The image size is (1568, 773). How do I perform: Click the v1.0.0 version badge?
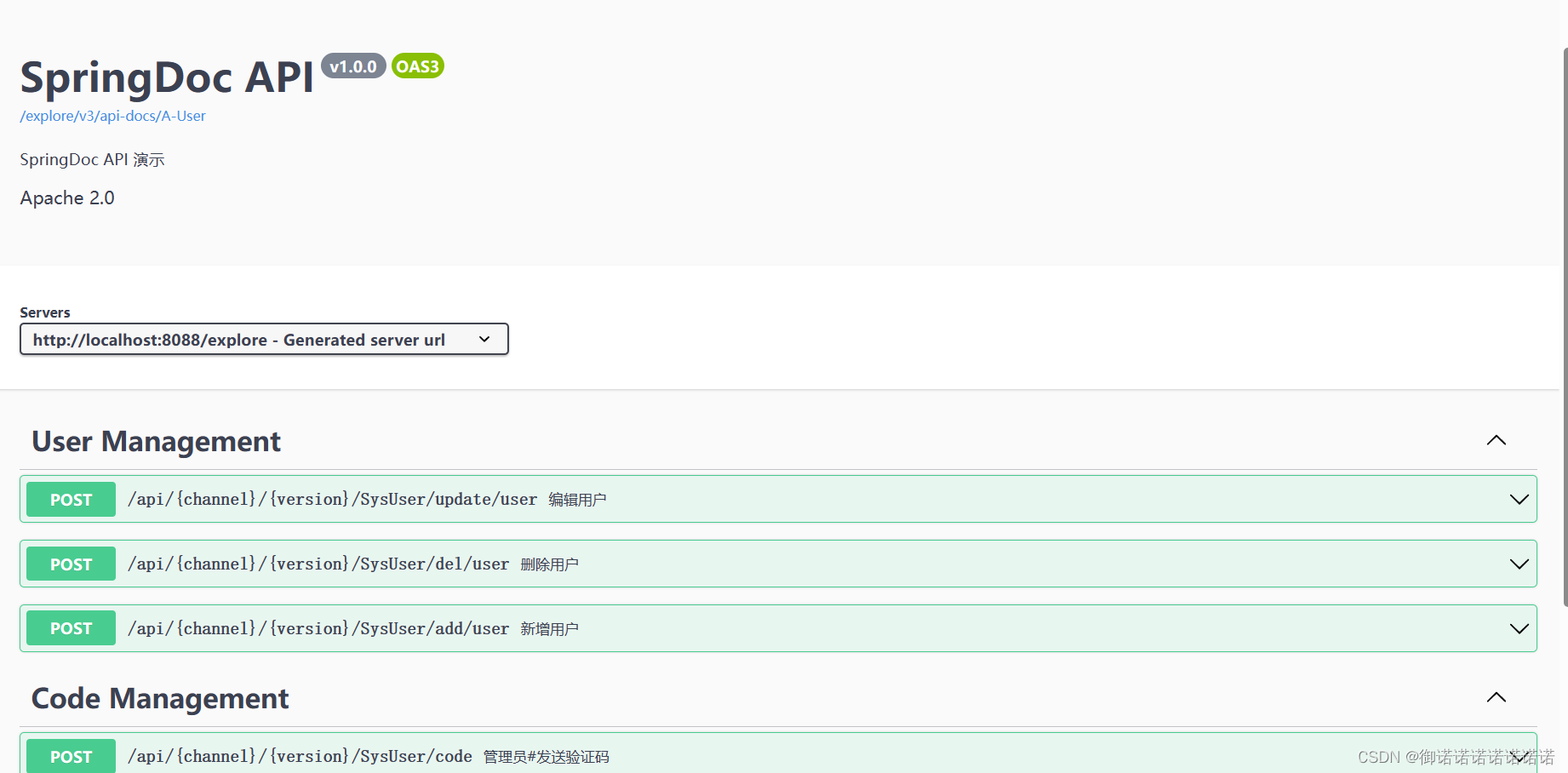[353, 66]
